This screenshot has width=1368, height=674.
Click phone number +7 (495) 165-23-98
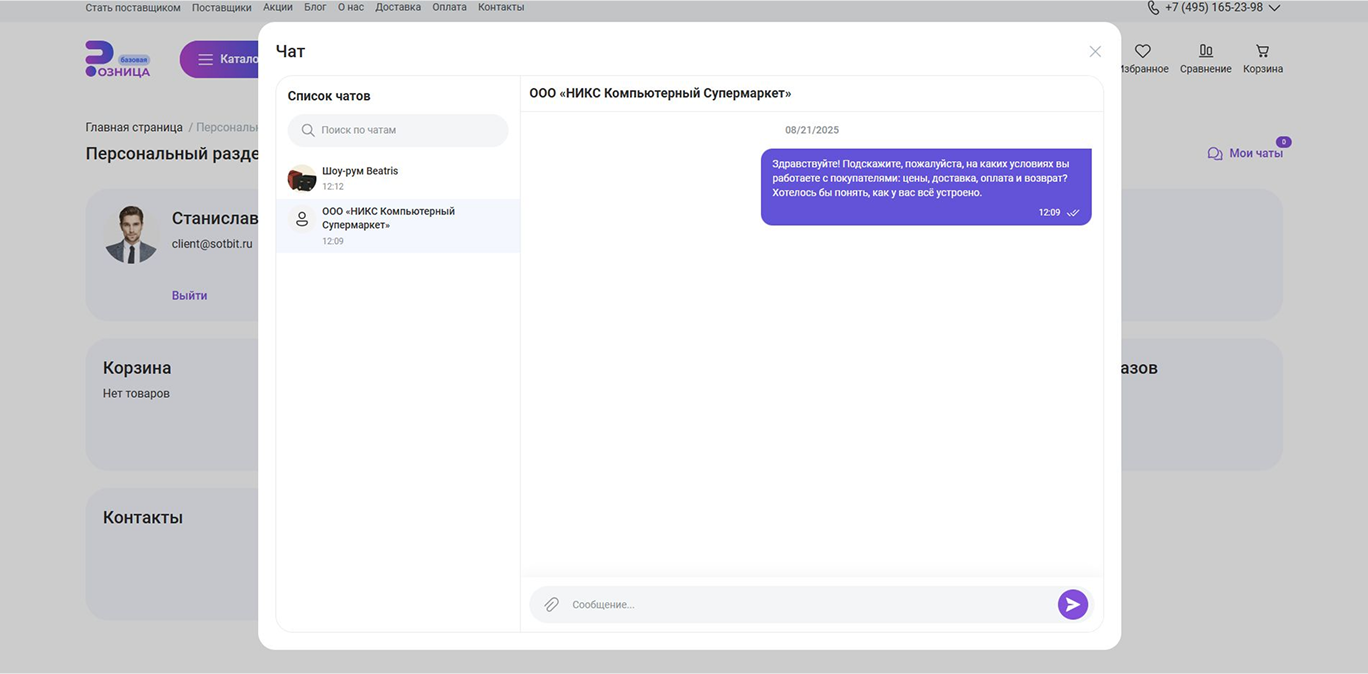click(1214, 7)
